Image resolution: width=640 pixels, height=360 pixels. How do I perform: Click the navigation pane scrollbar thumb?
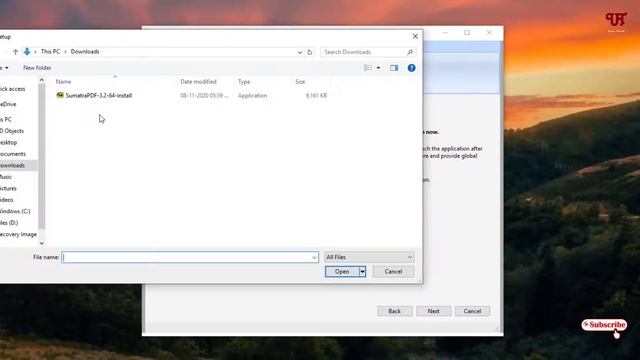[x=42, y=156]
